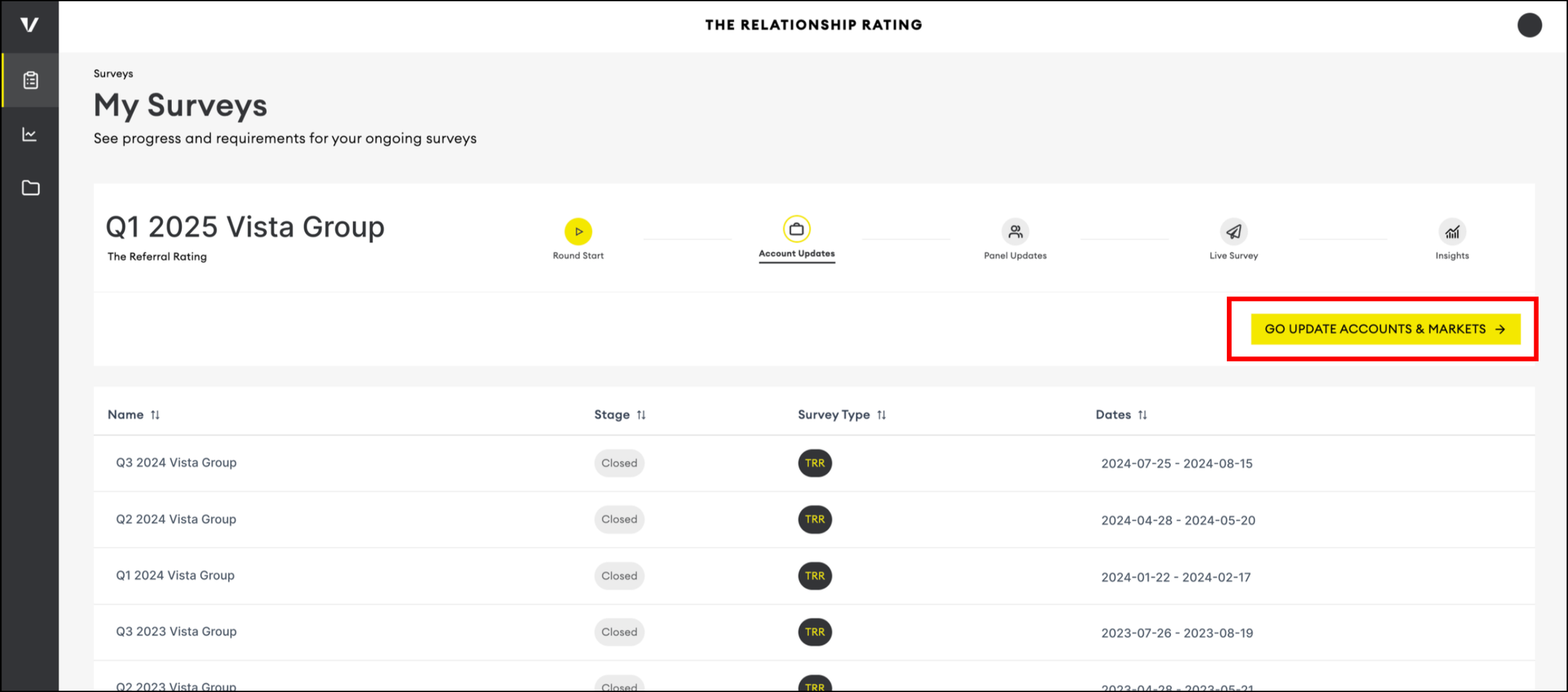Click the Surveys breadcrumb link
This screenshot has height=692, width=1568.
point(113,73)
